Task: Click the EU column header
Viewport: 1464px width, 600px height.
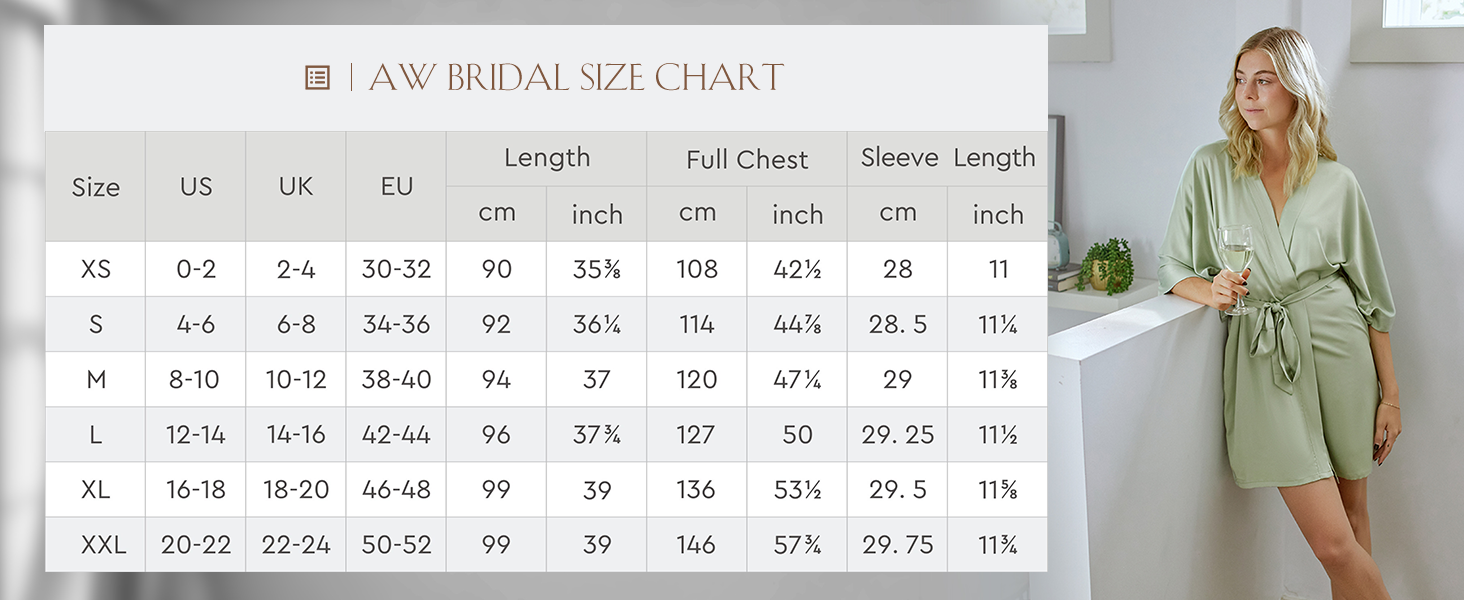Action: pos(396,186)
